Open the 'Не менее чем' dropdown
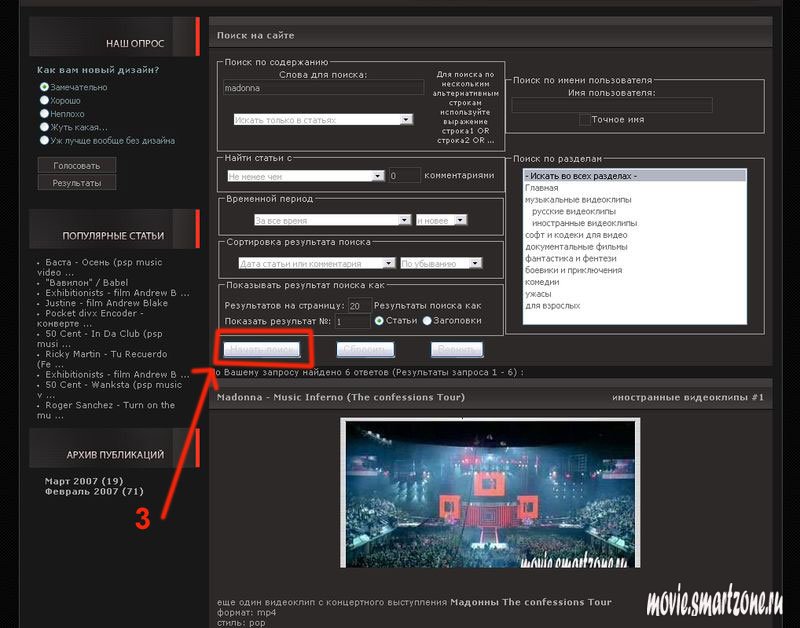 tap(306, 176)
